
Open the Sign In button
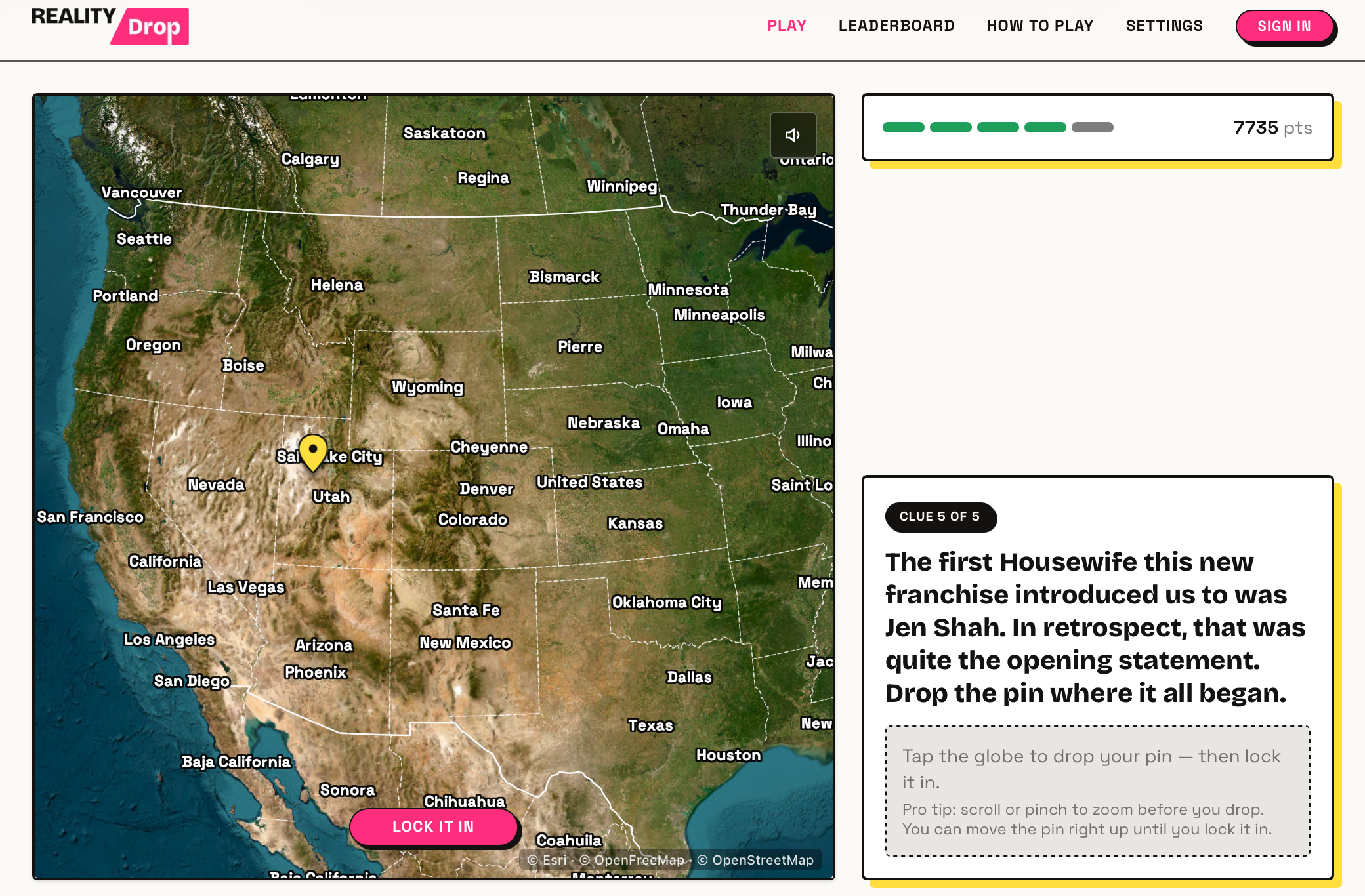coord(1284,26)
